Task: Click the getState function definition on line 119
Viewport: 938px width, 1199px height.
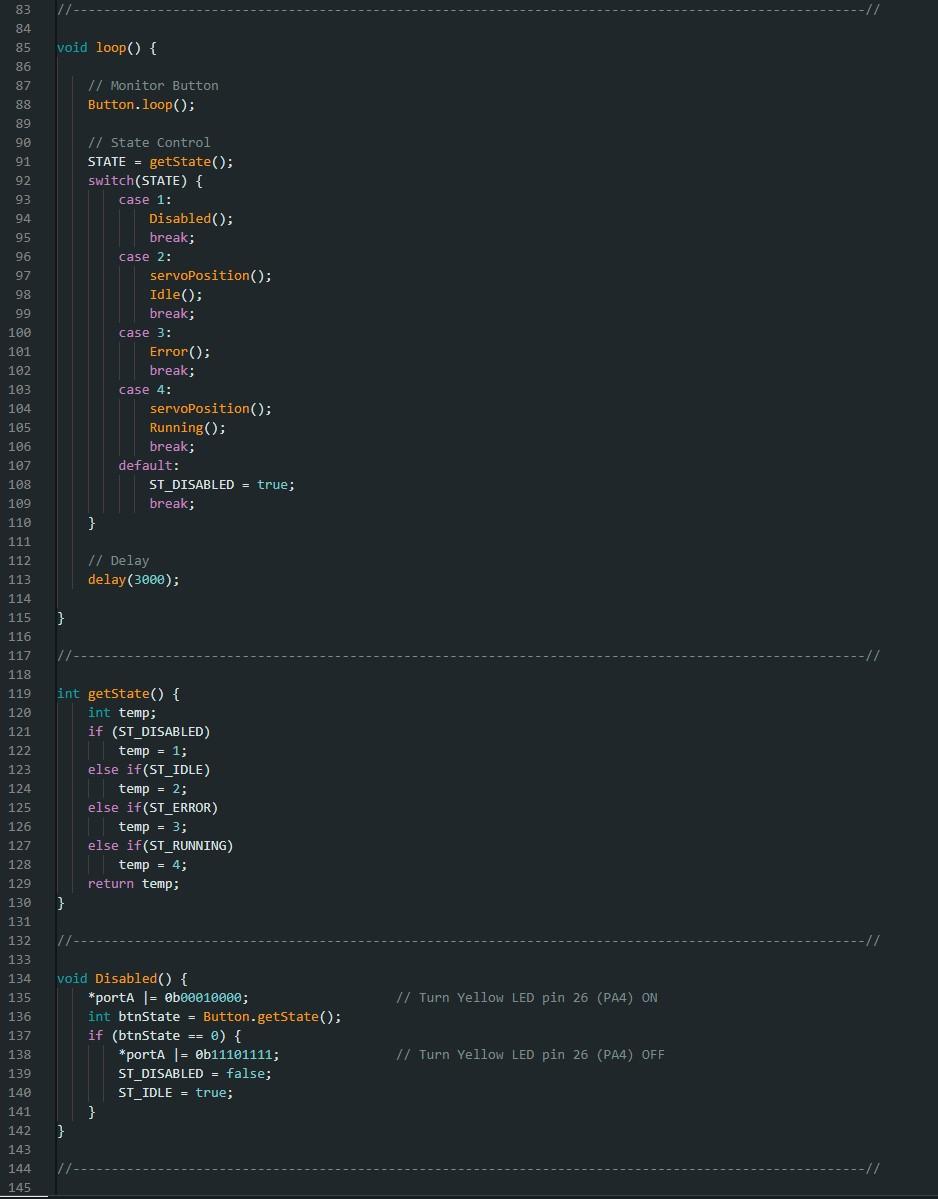Action: click(x=118, y=693)
